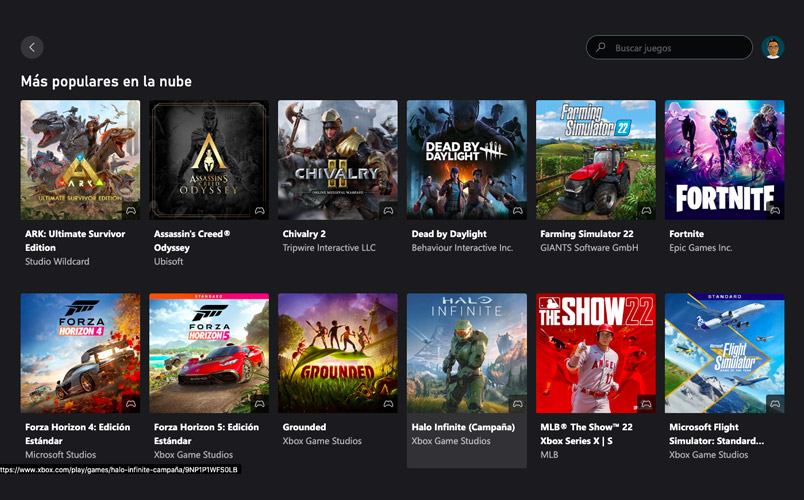Image resolution: width=804 pixels, height=500 pixels.
Task: Go back using the arrow button
Action: pos(32,47)
